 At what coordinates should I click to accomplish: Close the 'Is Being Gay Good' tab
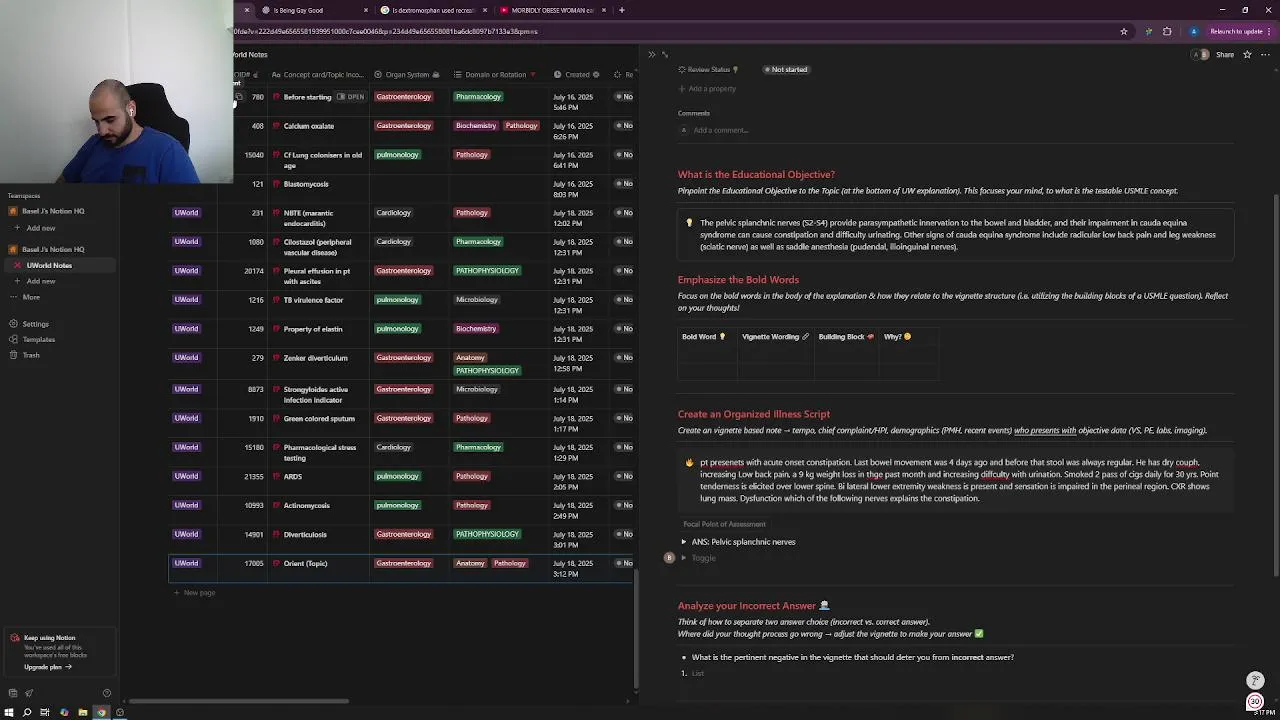(365, 10)
